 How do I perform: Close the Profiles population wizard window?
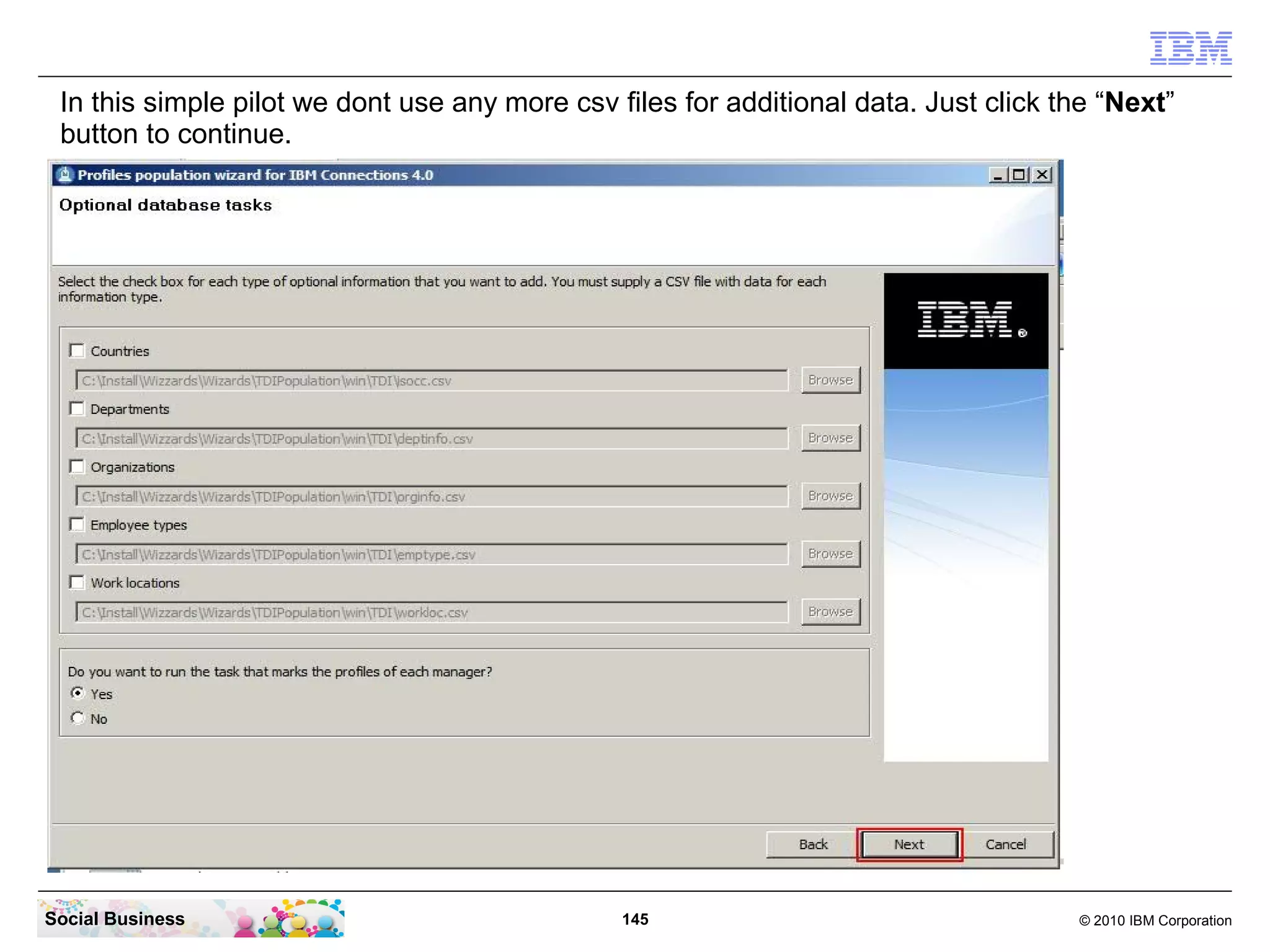(x=1042, y=175)
